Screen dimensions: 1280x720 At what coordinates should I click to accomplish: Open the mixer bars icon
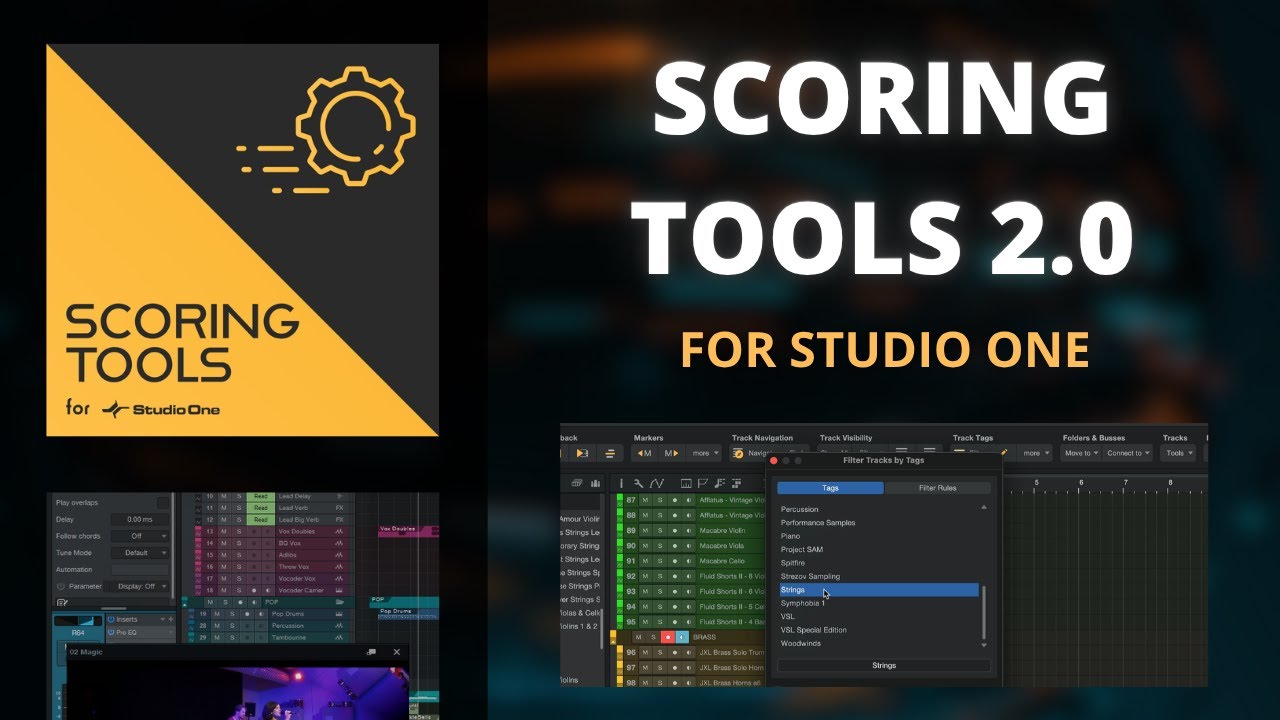pos(595,484)
